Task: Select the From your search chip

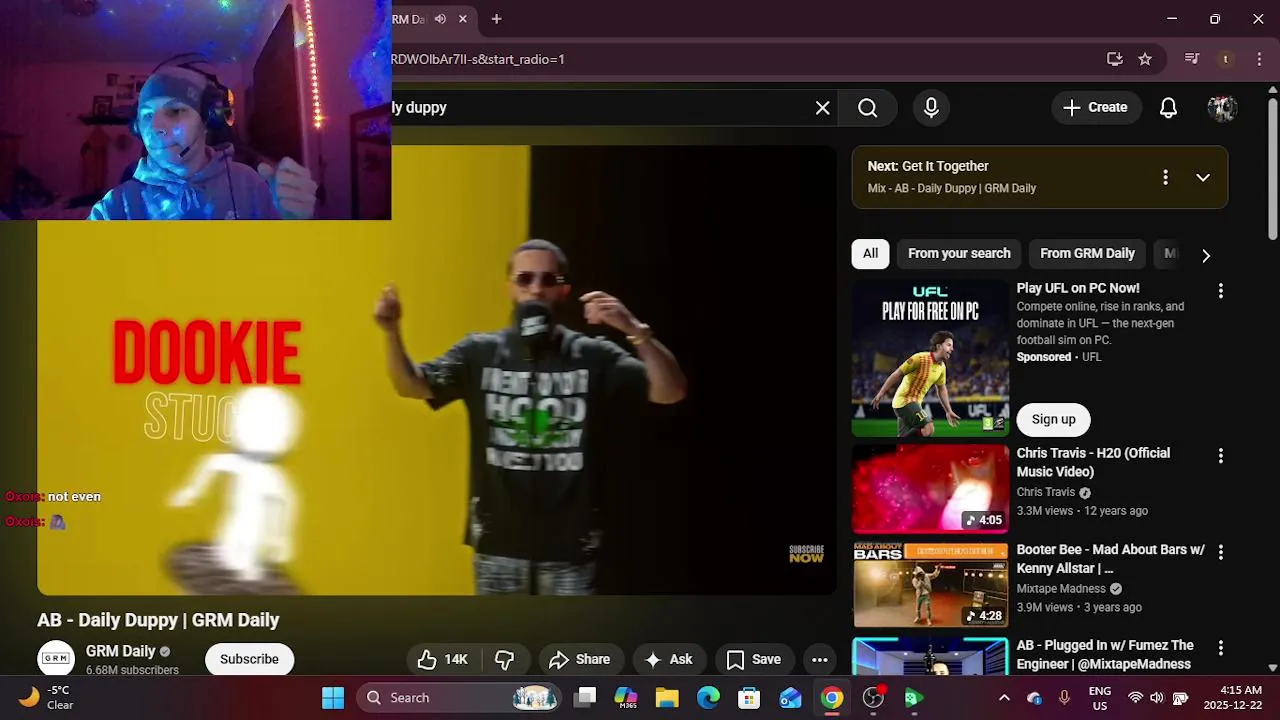Action: (x=959, y=254)
